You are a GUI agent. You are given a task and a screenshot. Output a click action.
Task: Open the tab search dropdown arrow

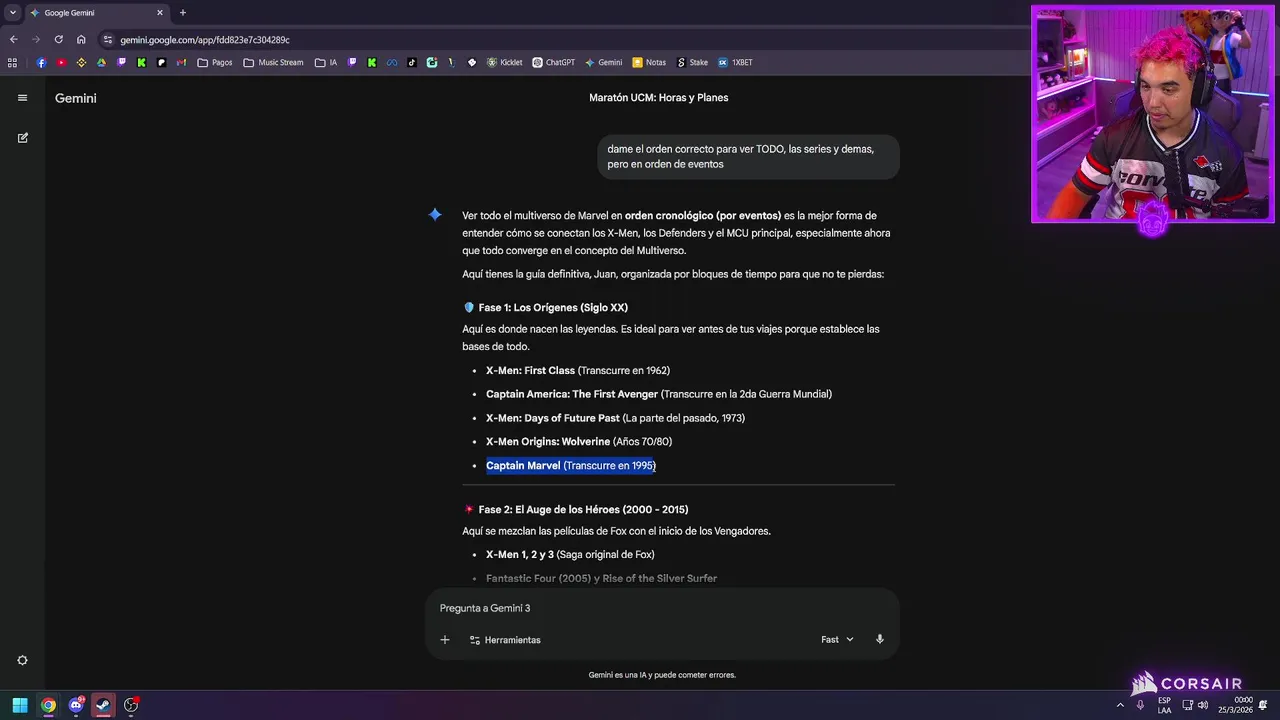13,13
